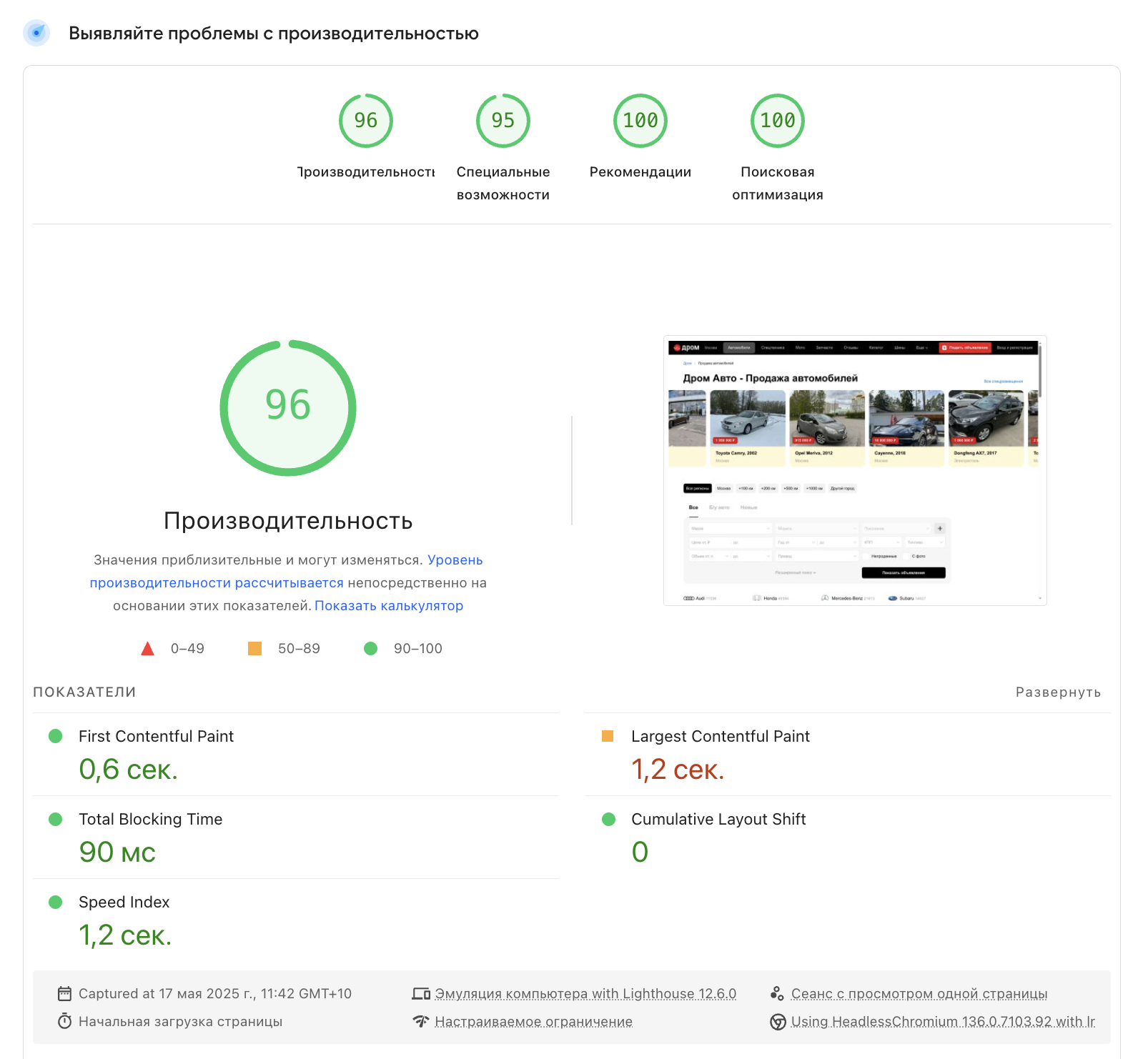
Task: Open the Показать калькулятор link
Action: click(x=389, y=605)
